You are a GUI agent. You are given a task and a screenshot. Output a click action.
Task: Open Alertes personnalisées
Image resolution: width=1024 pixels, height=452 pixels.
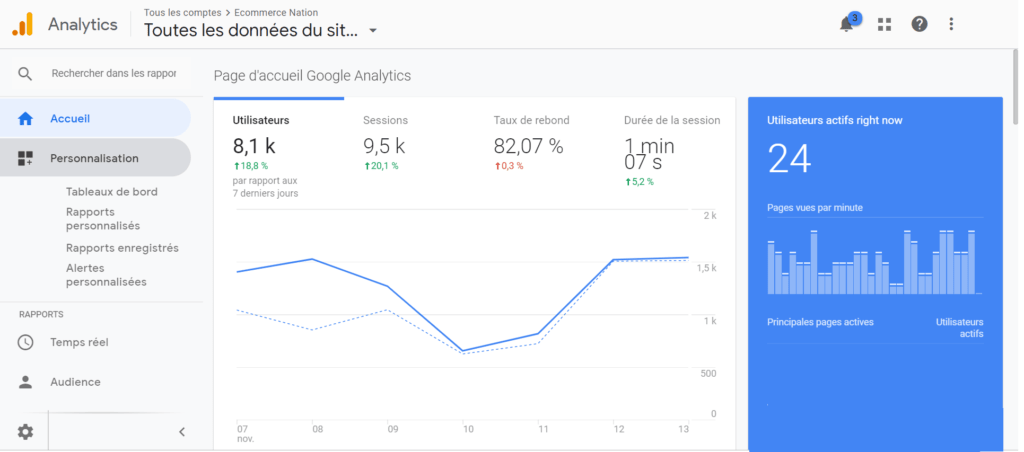(106, 275)
